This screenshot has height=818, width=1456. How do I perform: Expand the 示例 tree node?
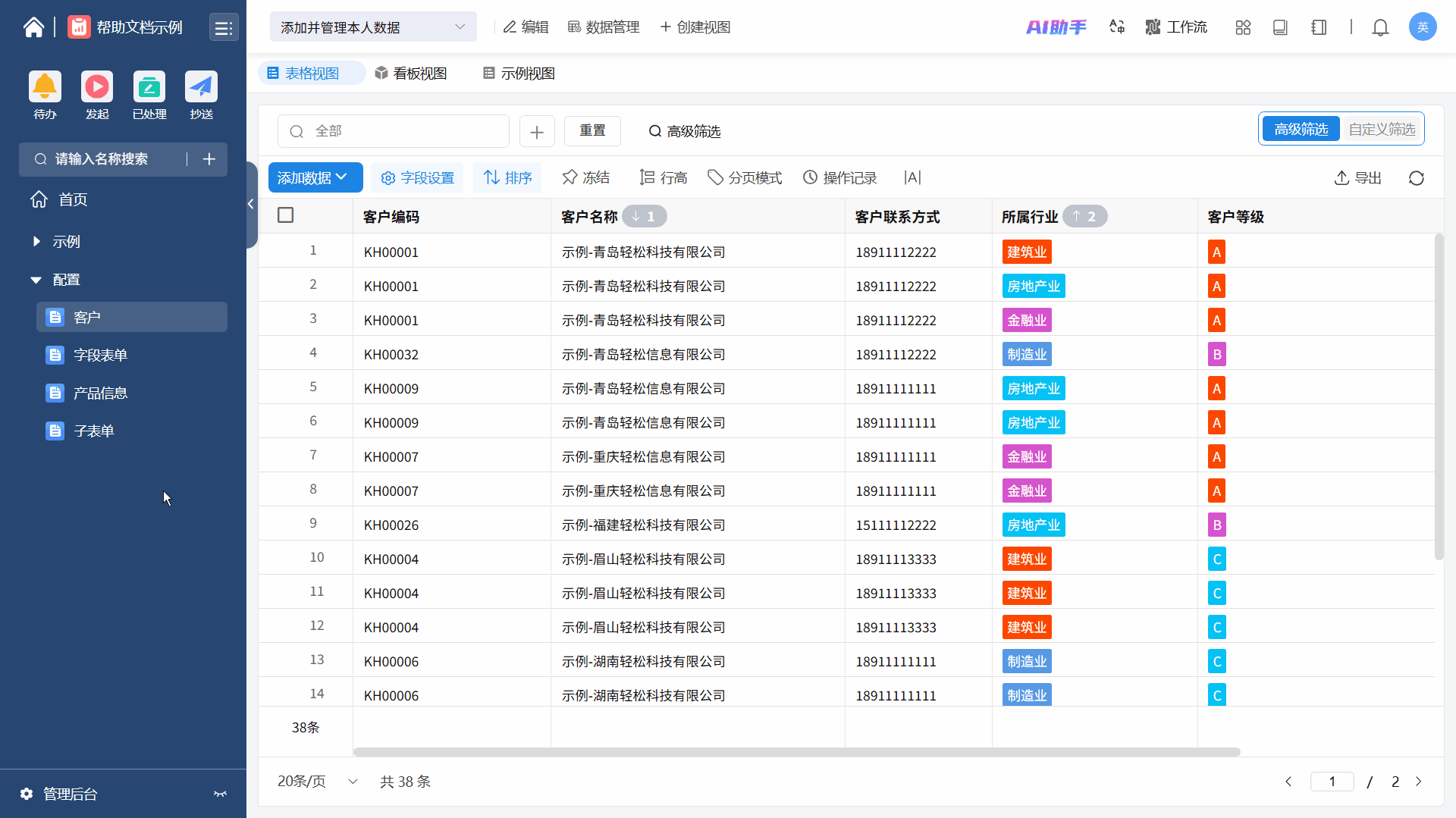36,242
